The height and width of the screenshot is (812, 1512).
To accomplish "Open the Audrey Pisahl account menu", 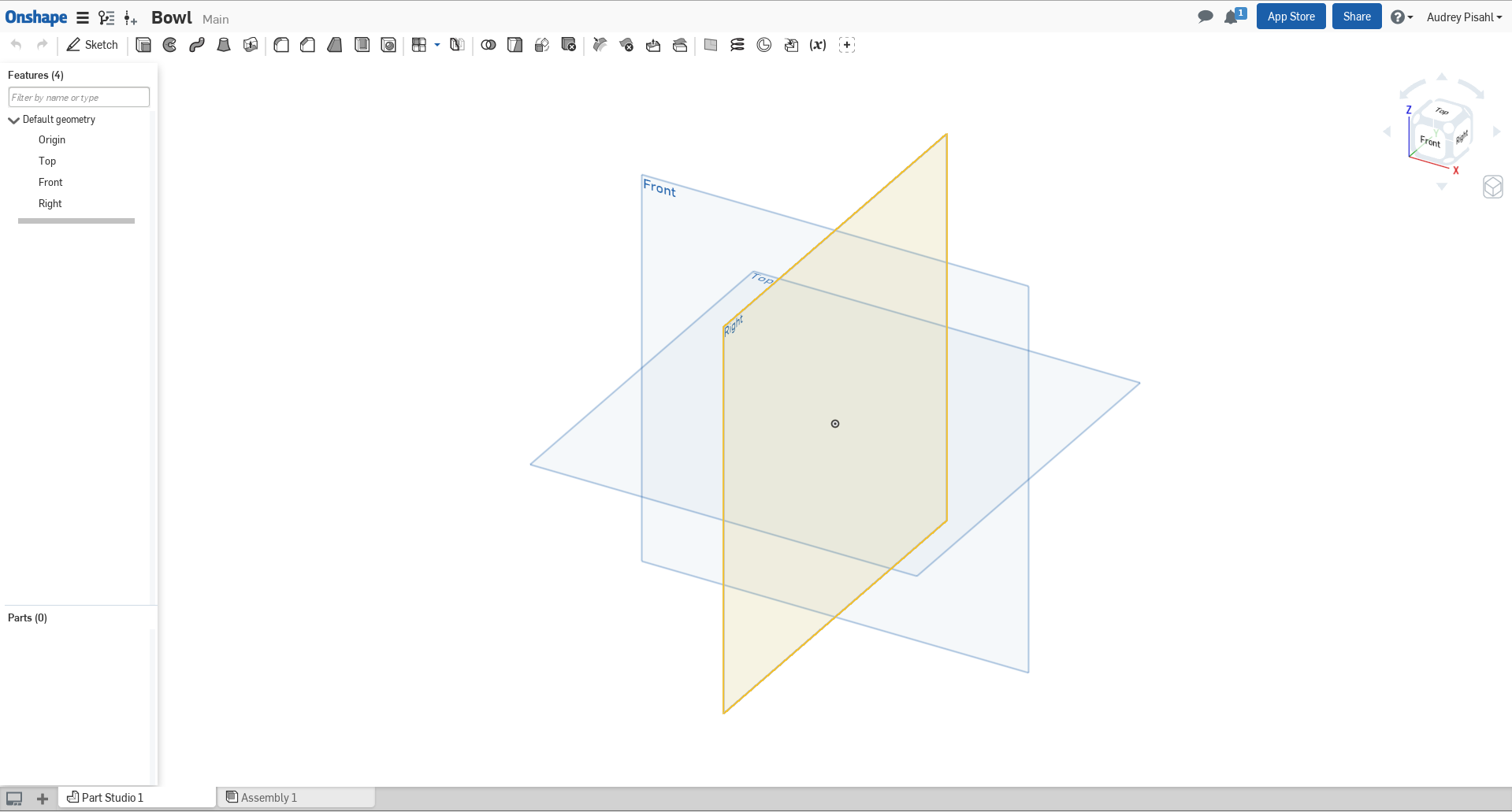I will (1464, 17).
